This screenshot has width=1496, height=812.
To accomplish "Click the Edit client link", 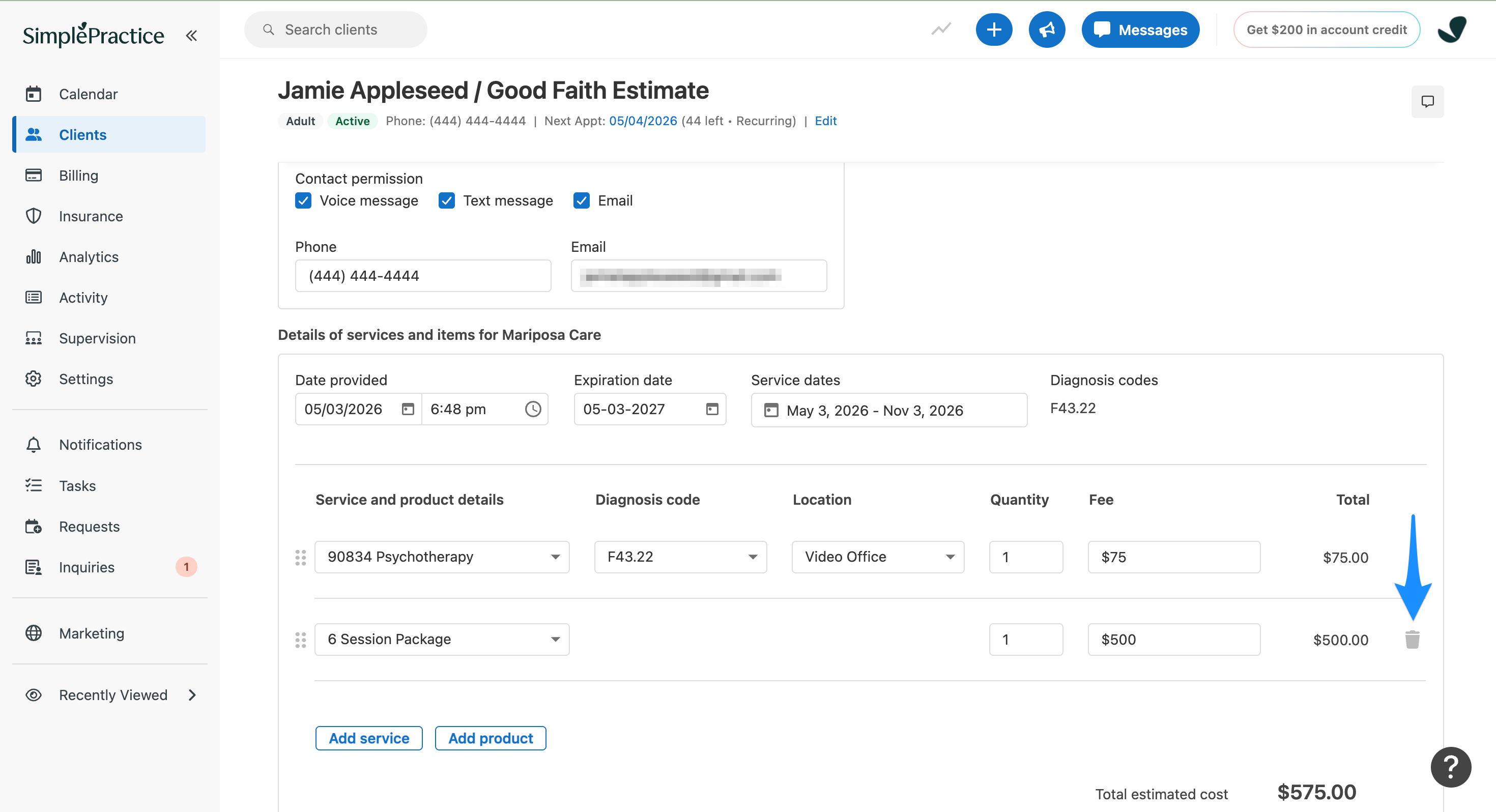I will (825, 121).
